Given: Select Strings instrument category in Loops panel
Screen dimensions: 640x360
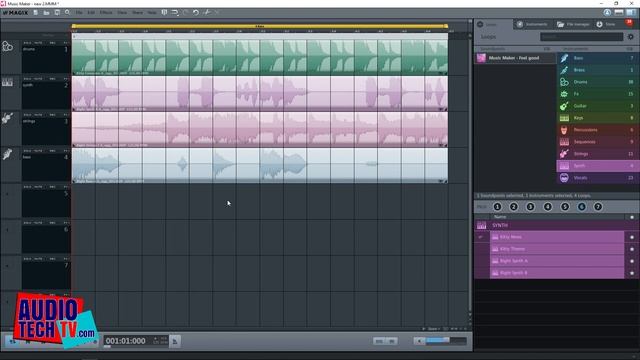Looking at the screenshot, I should (x=597, y=154).
